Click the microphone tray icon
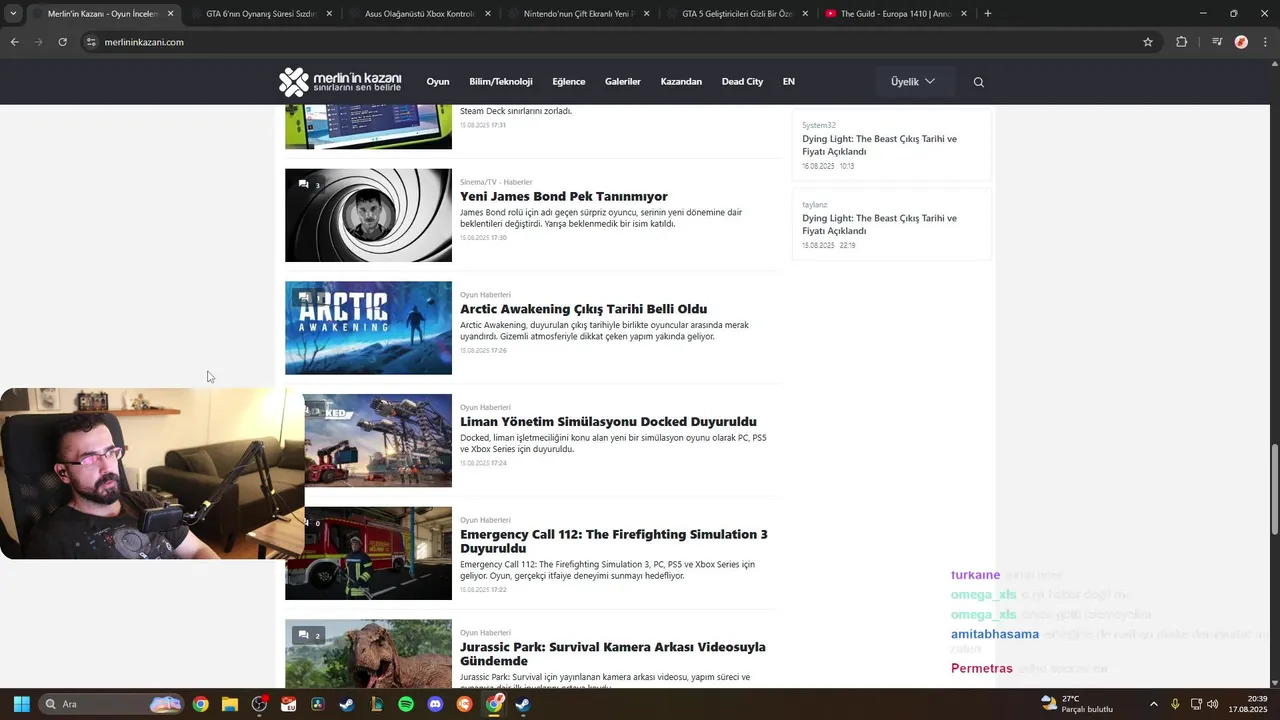1280x720 pixels. click(x=1175, y=704)
